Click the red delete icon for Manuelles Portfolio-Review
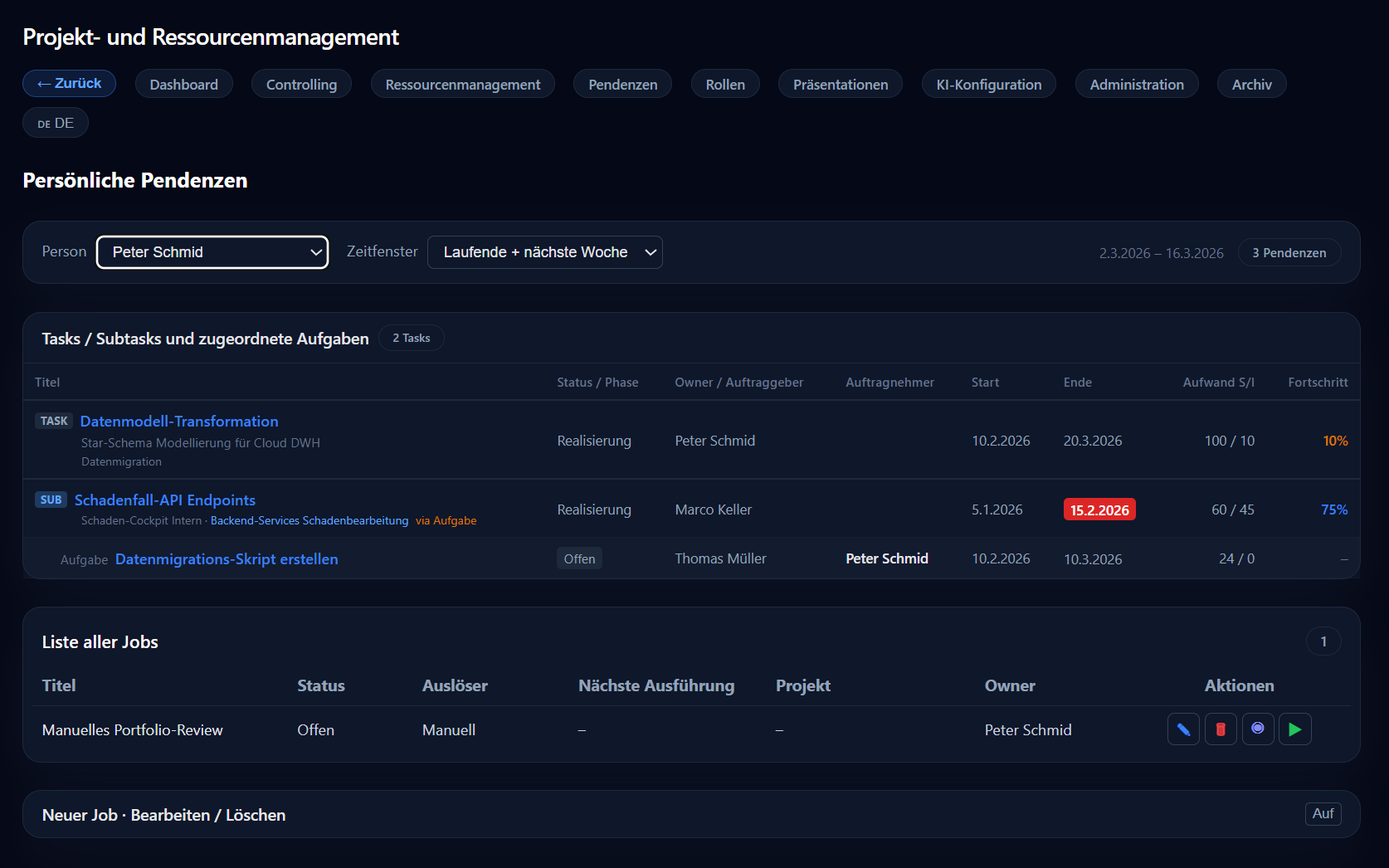The image size is (1389, 868). 1221,729
